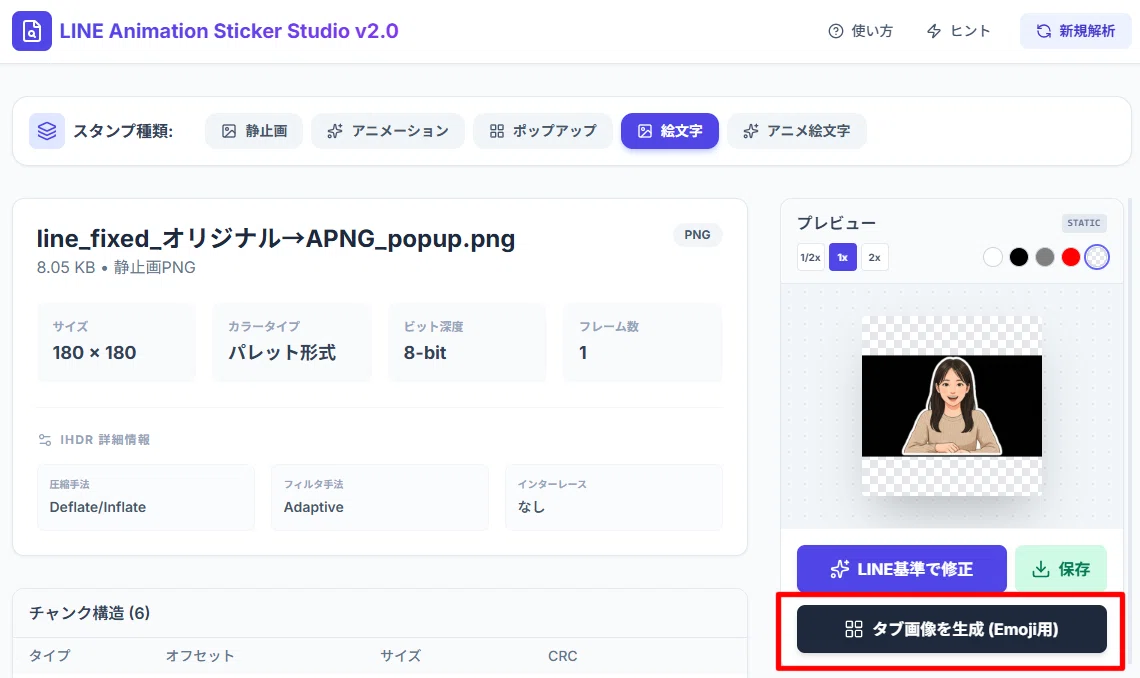Screen dimensions: 1140x678
Task: Choose the transparent checkered background swatch
Action: tap(1097, 257)
